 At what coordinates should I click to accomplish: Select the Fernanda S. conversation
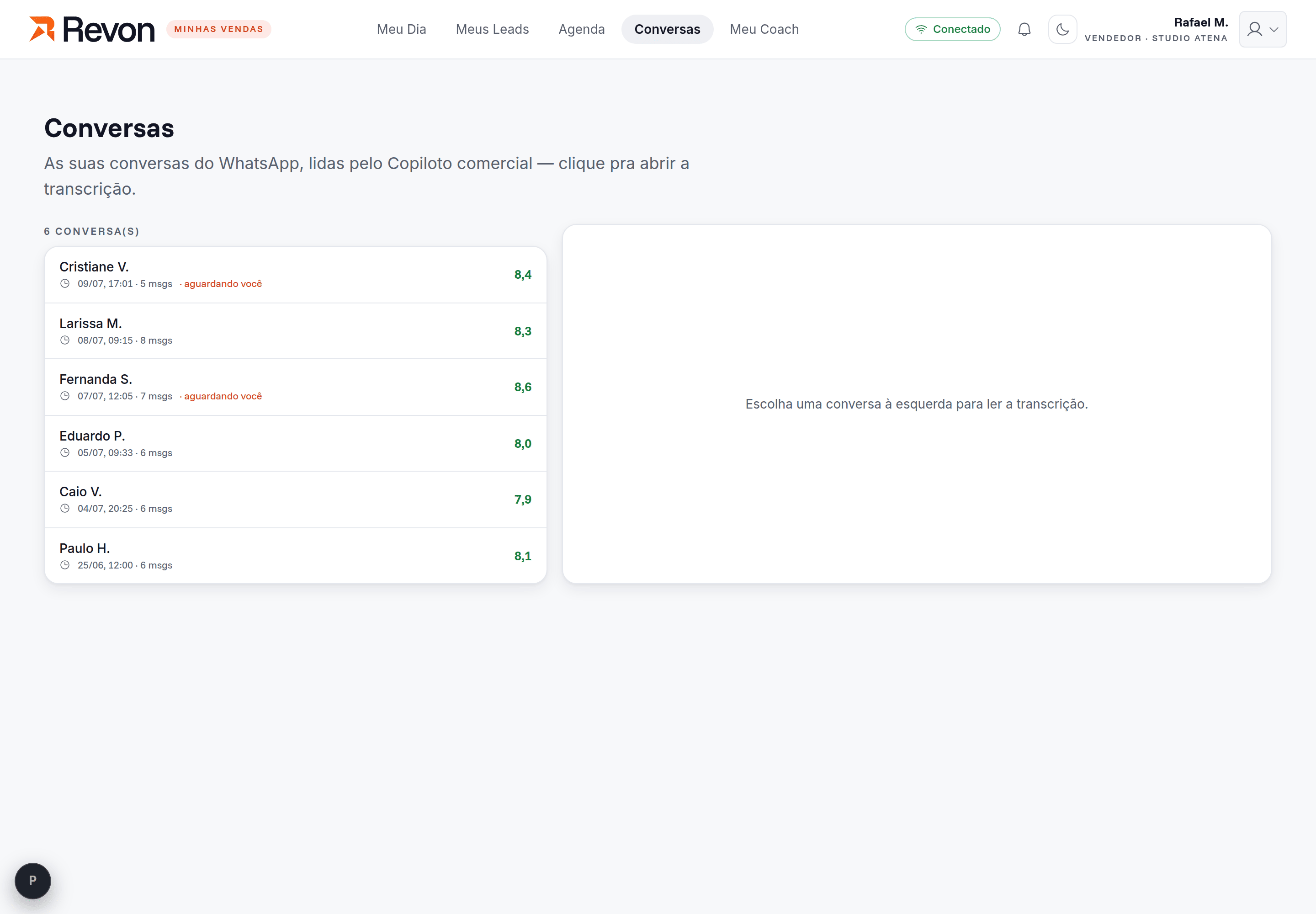pos(296,387)
